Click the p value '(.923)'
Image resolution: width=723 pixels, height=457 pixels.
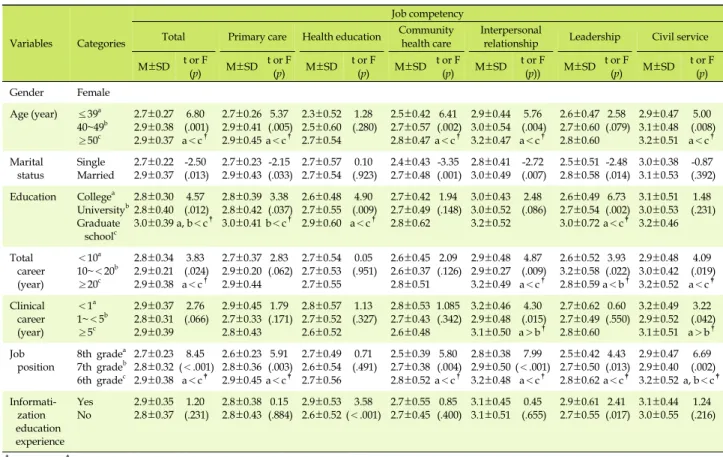click(364, 176)
